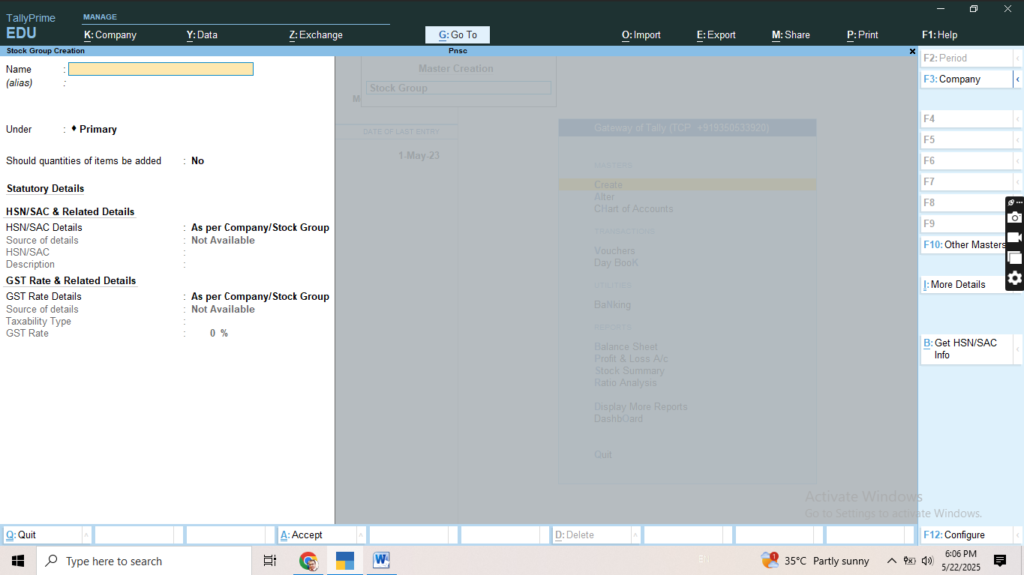The height and width of the screenshot is (575, 1024).
Task: Open the M: Share menu
Action: (790, 35)
